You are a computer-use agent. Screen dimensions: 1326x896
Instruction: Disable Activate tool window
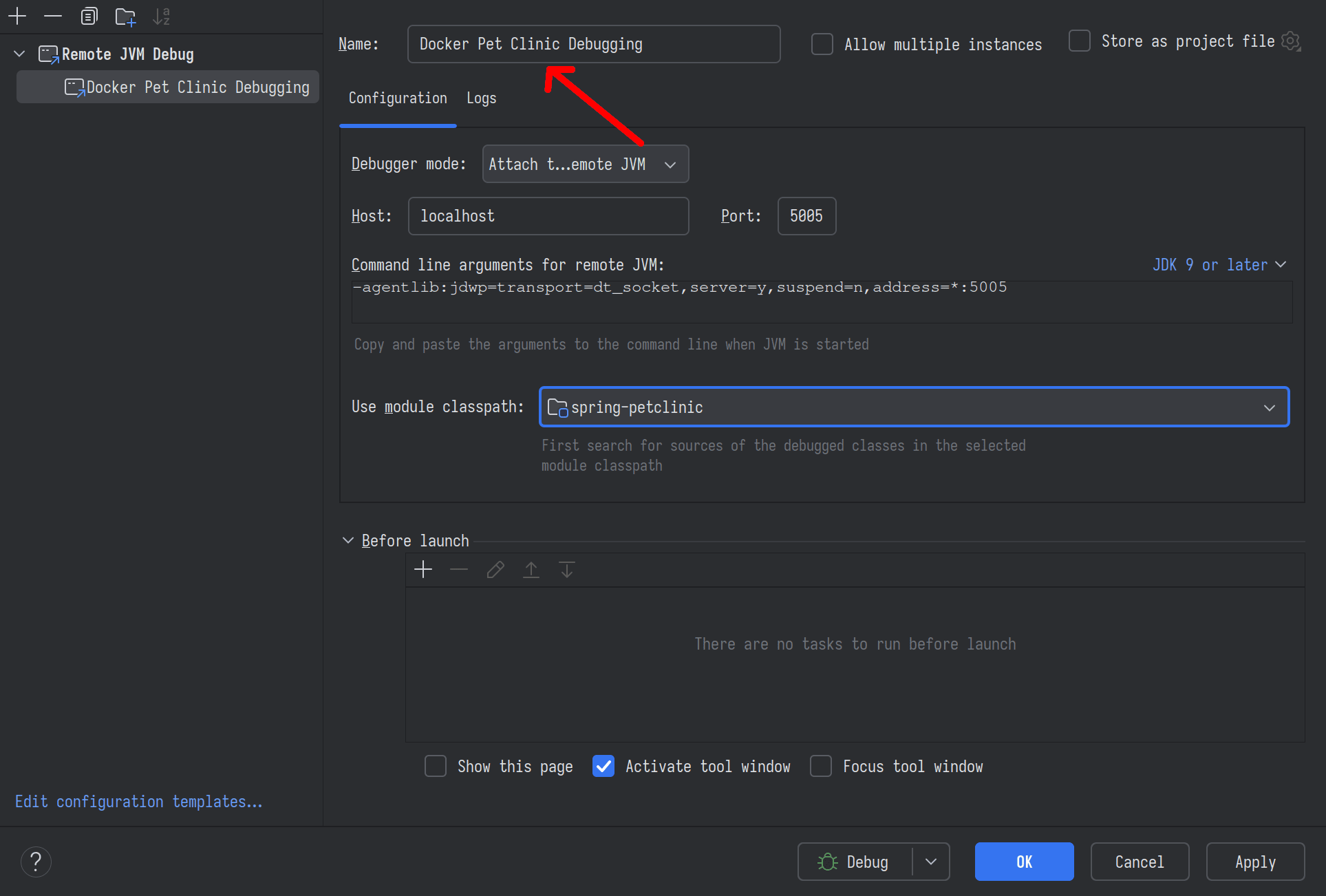(x=603, y=766)
